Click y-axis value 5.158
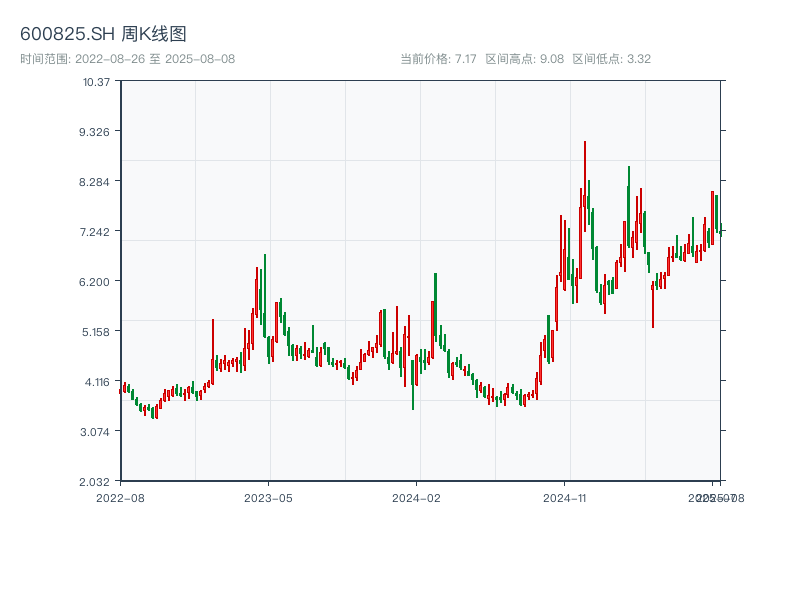Image resolution: width=800 pixels, height=600 pixels. pyautogui.click(x=96, y=332)
